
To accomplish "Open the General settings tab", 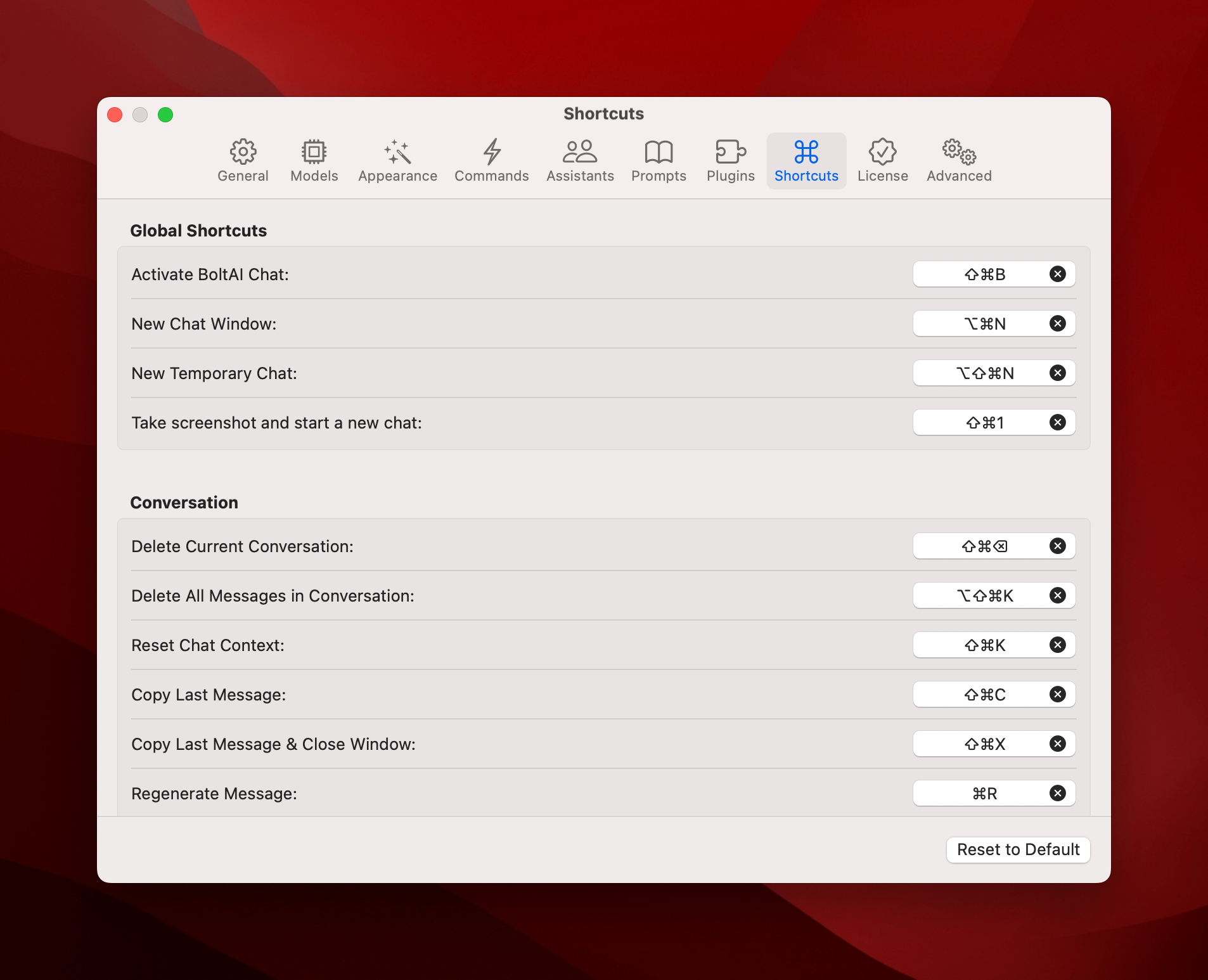I will [x=243, y=161].
